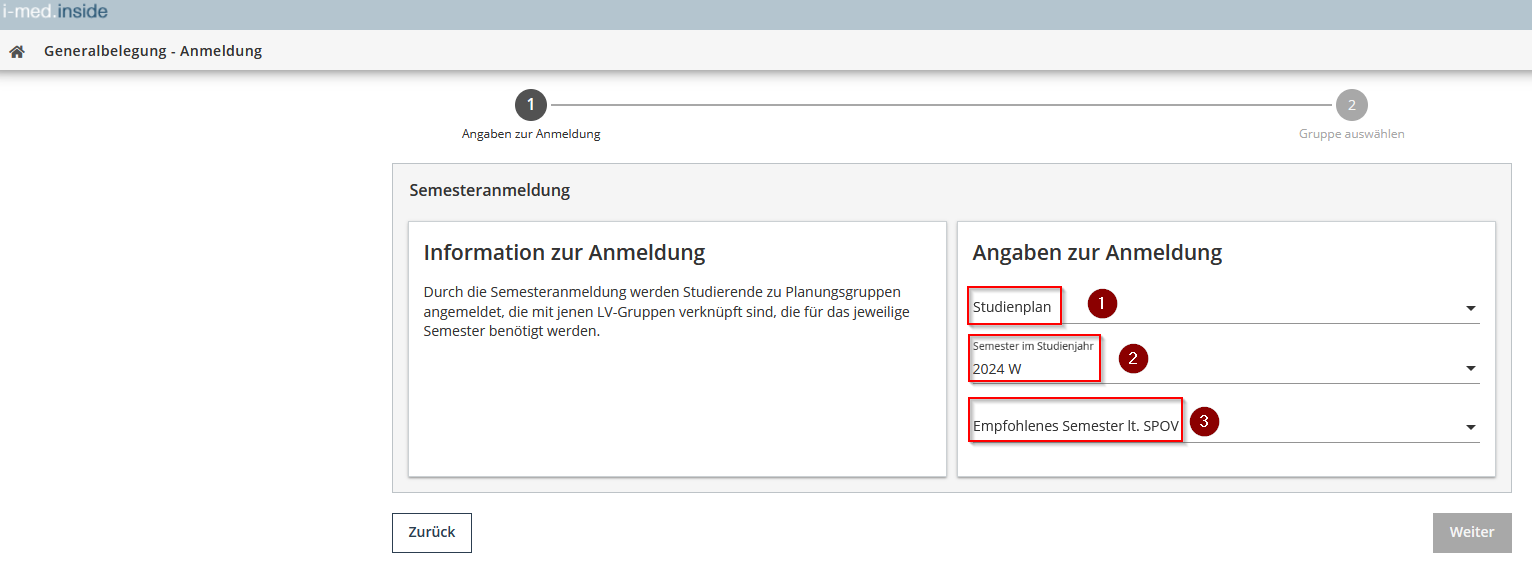The width and height of the screenshot is (1532, 569).
Task: Click the Studienplan dropdown arrow
Action: coord(1471,309)
